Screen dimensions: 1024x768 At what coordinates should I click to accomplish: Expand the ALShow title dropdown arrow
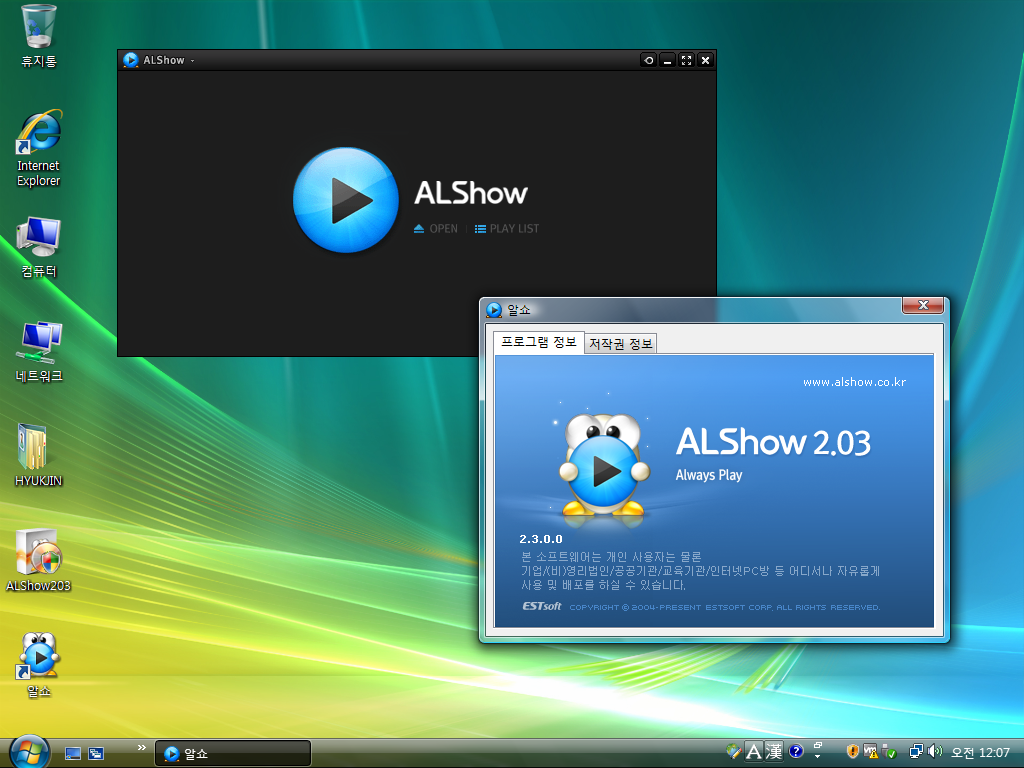click(x=192, y=61)
